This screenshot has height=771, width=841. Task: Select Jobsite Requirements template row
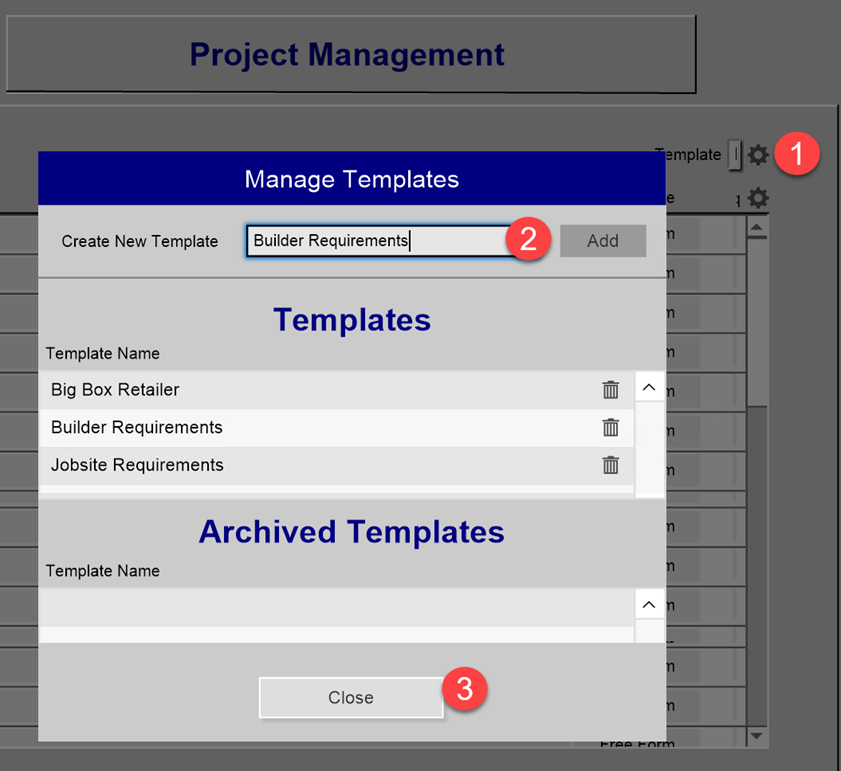click(x=336, y=465)
